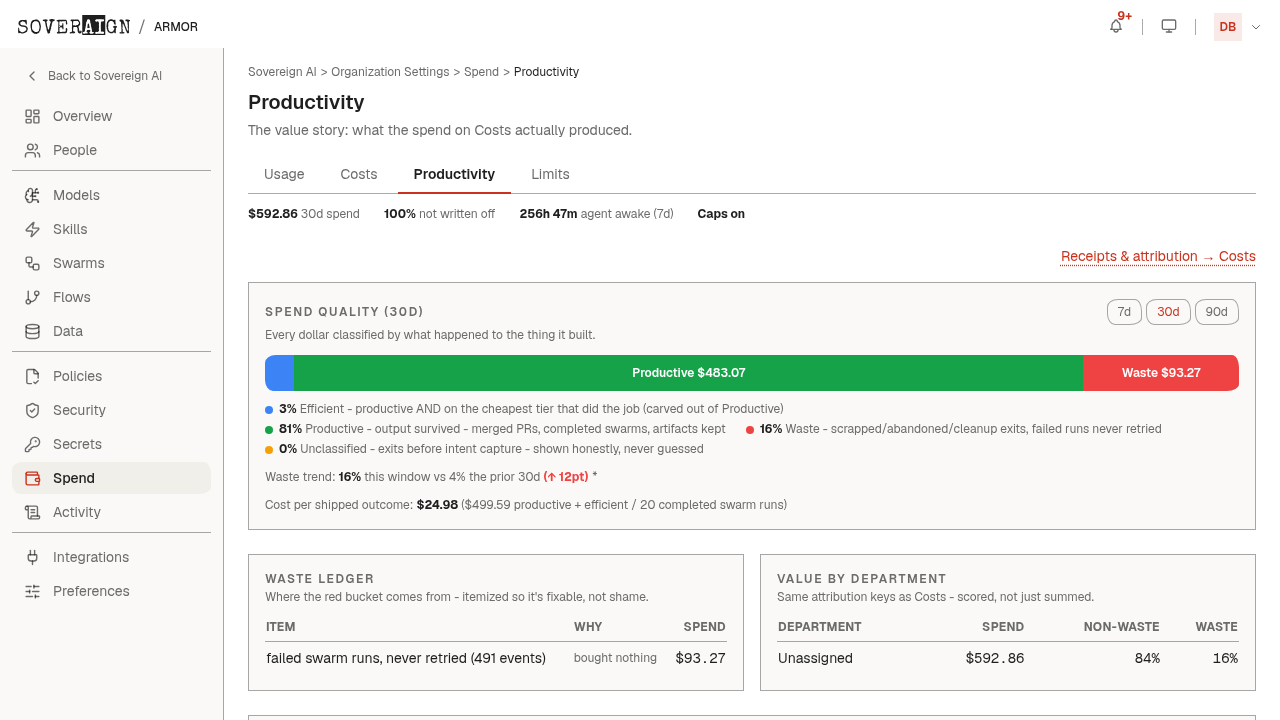Viewport: 1280px width, 720px height.
Task: Click the 84% non-waste value
Action: pyautogui.click(x=1147, y=658)
